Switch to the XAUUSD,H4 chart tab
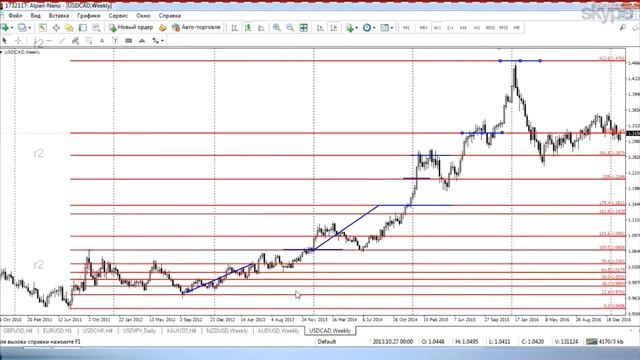Viewport: 640px width, 360px height. tap(182, 331)
